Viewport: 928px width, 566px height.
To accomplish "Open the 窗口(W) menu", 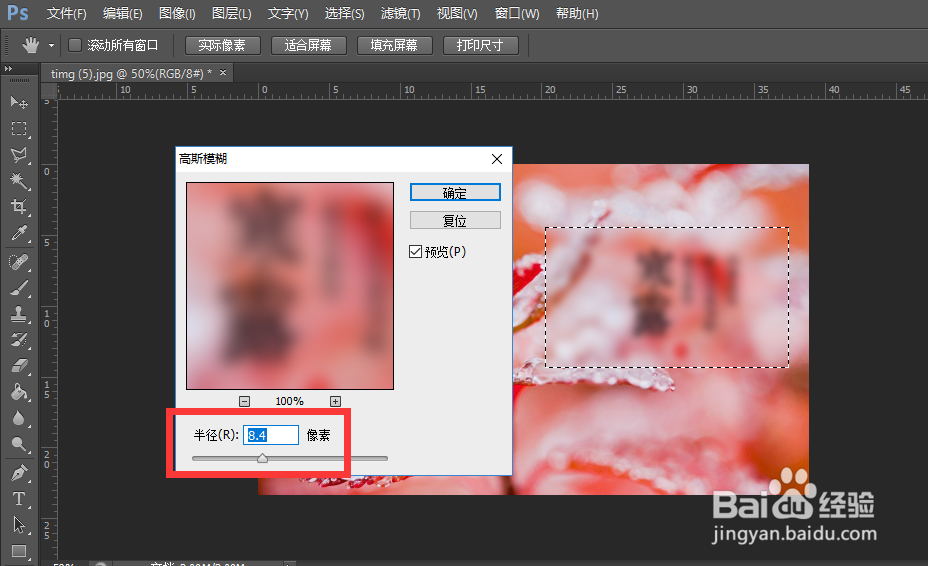I will (517, 13).
